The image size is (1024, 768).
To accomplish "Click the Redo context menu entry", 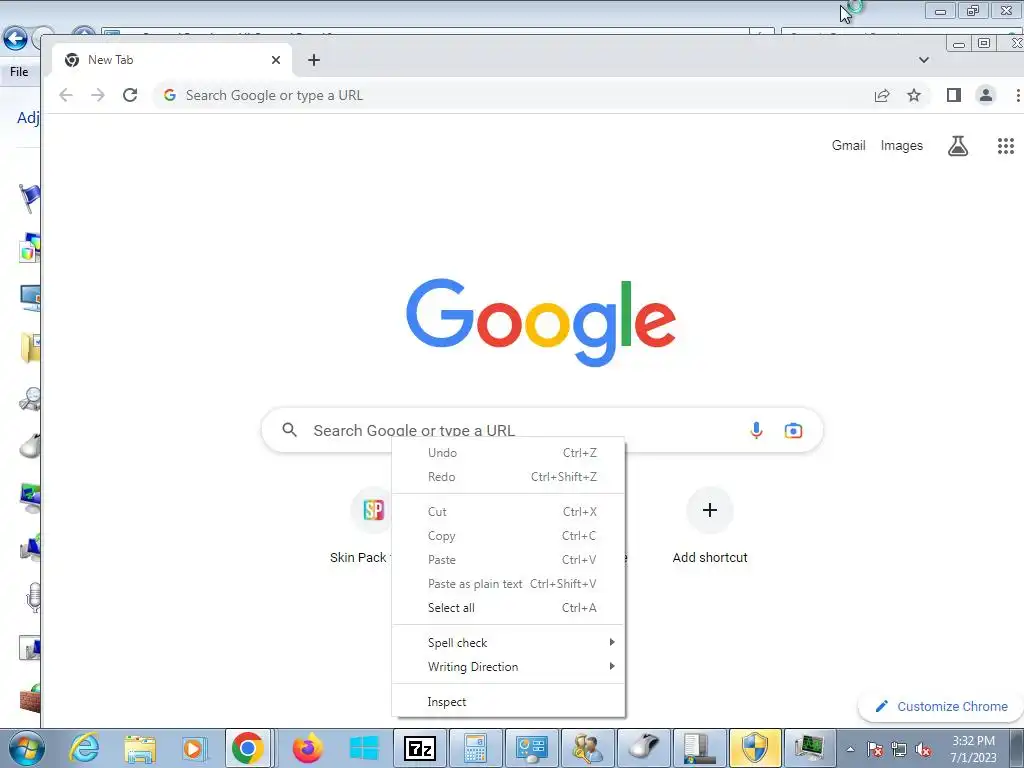I will [508, 477].
